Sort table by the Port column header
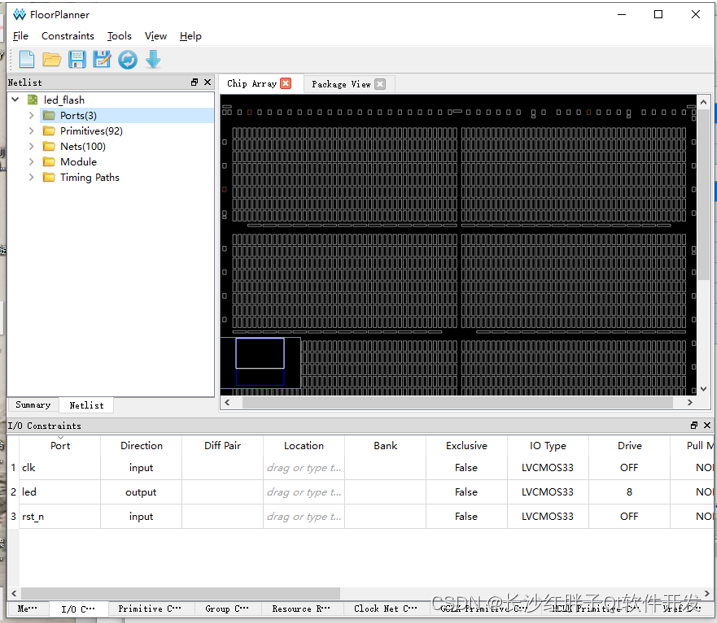This screenshot has height=623, width=717. pyautogui.click(x=60, y=446)
